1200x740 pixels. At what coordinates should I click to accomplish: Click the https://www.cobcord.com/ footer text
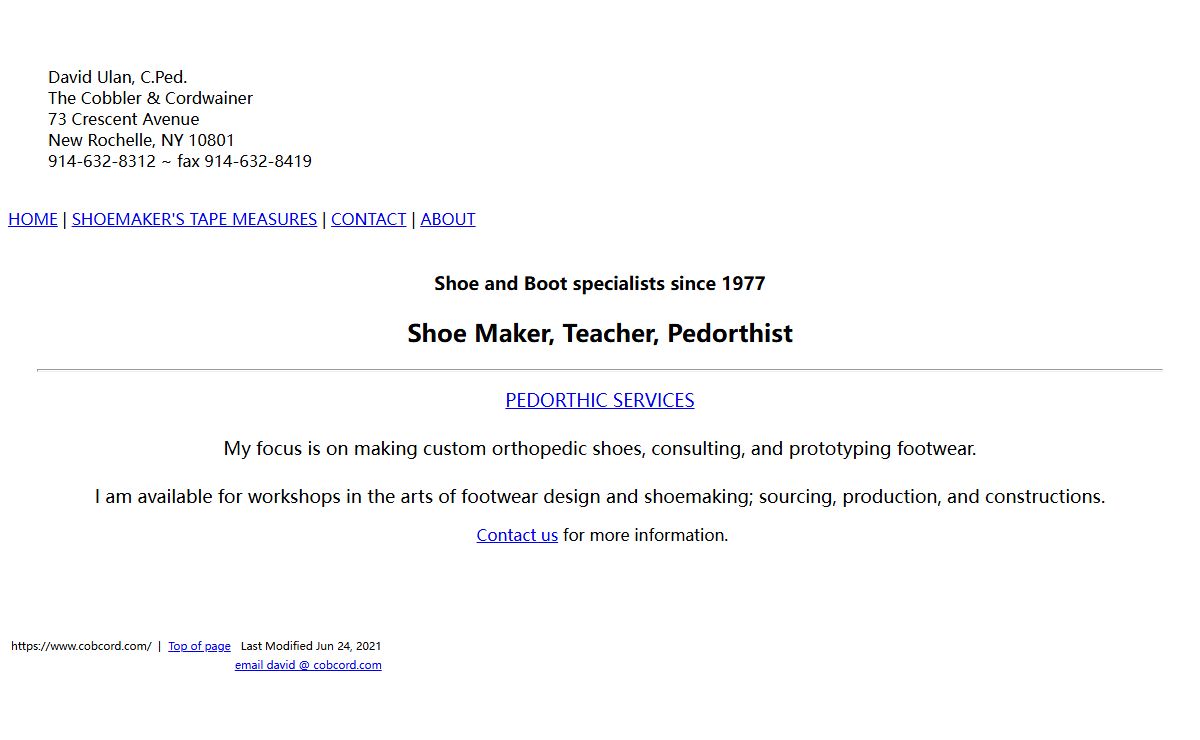pos(81,646)
